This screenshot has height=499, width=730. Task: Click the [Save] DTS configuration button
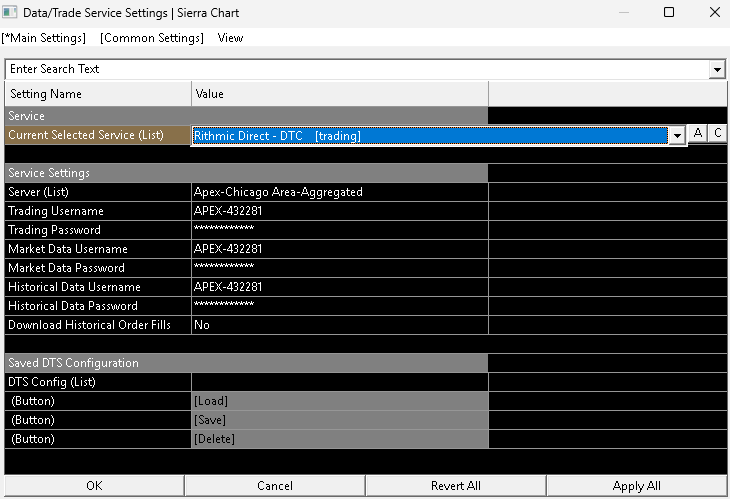pyautogui.click(x=339, y=420)
